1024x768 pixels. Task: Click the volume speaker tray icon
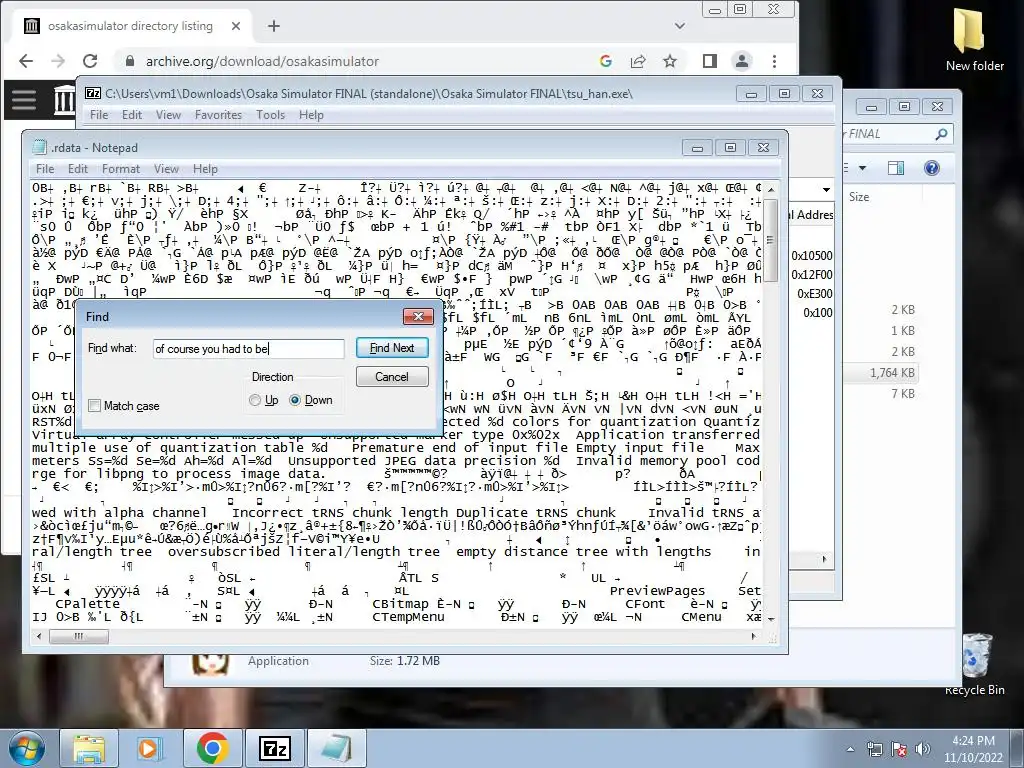(922, 749)
